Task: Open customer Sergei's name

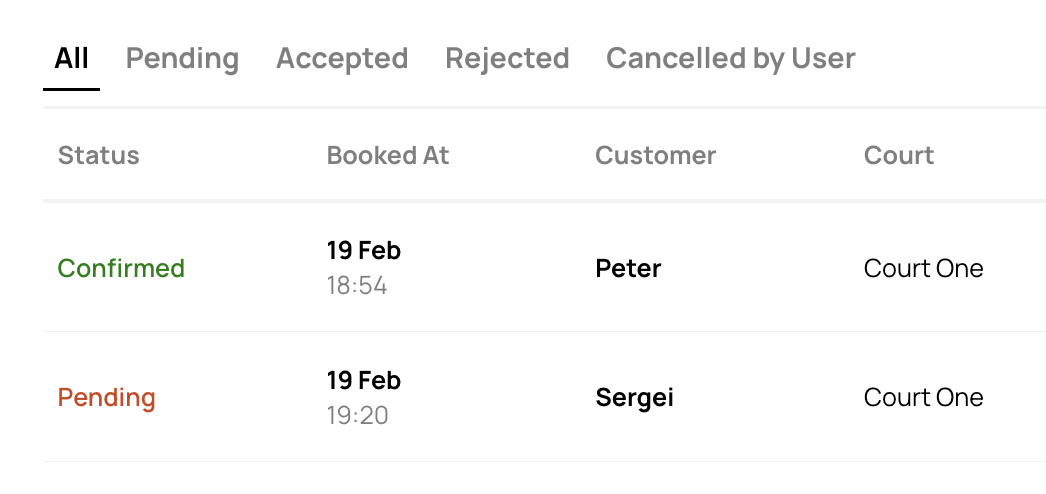Action: [634, 398]
